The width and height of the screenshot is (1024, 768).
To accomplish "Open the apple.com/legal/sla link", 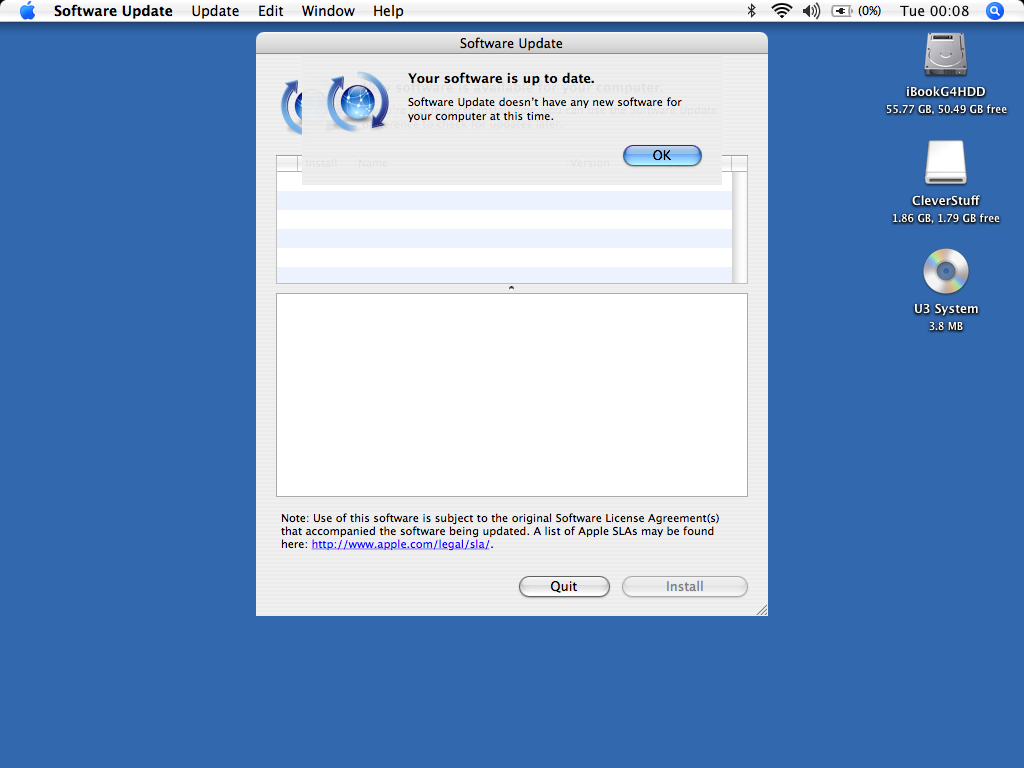I will tap(400, 544).
